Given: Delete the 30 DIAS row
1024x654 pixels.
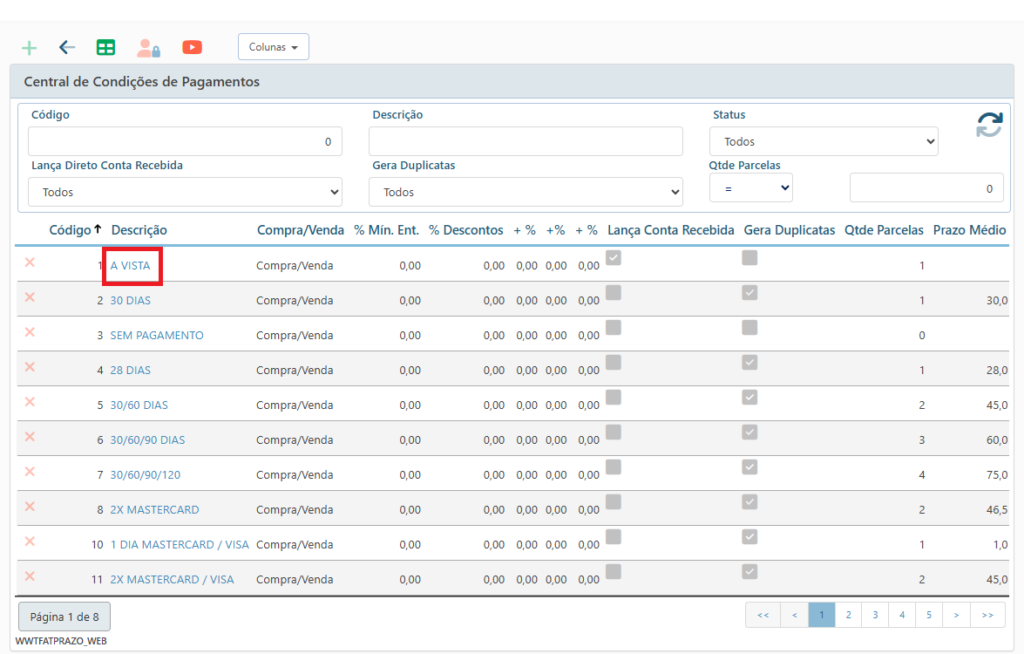Looking at the screenshot, I should [30, 297].
